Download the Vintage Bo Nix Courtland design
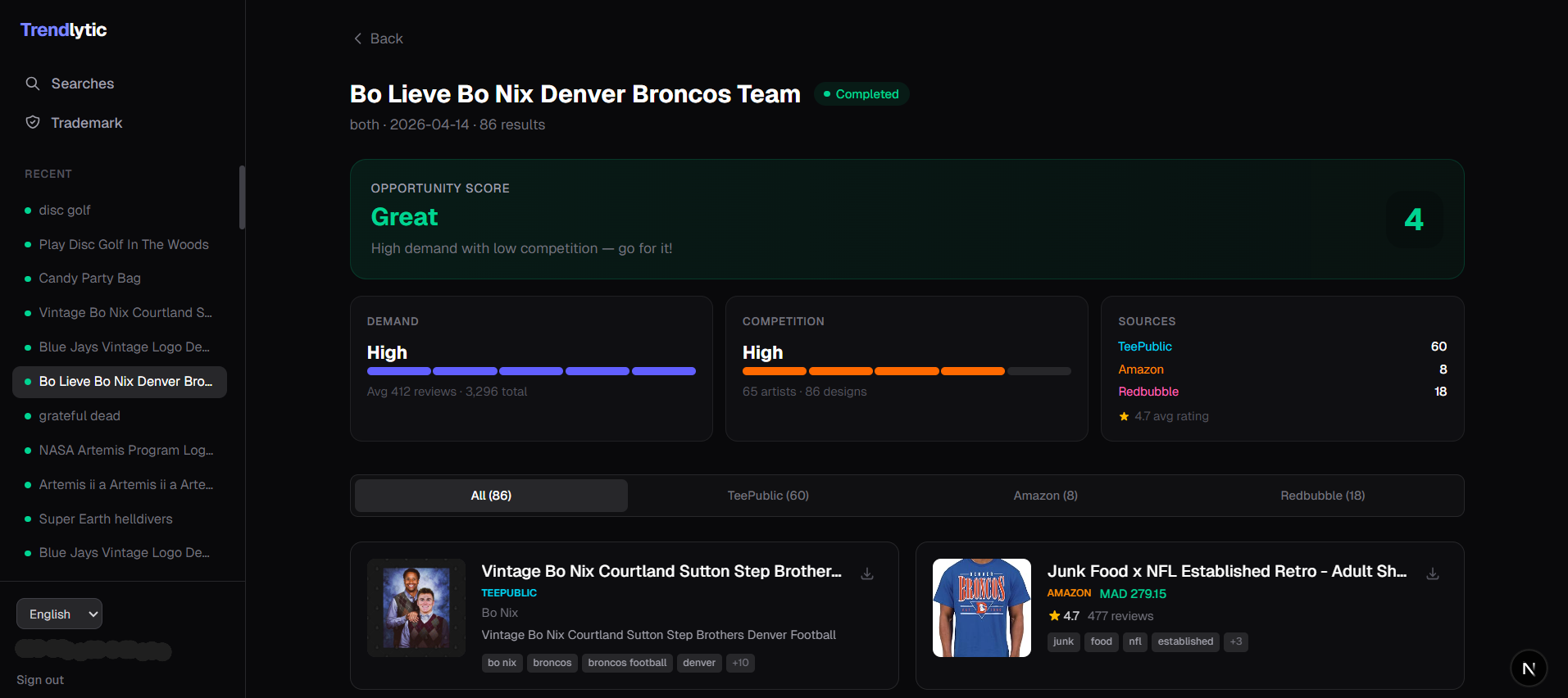This screenshot has width=1568, height=698. (x=867, y=574)
